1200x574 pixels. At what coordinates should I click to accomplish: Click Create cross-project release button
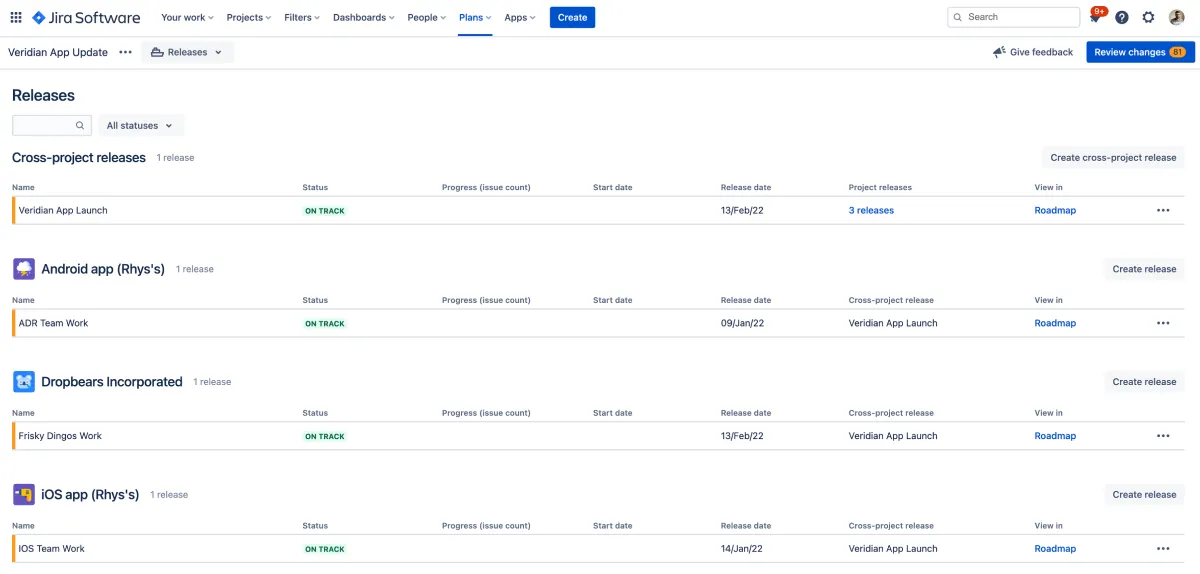click(x=1113, y=158)
